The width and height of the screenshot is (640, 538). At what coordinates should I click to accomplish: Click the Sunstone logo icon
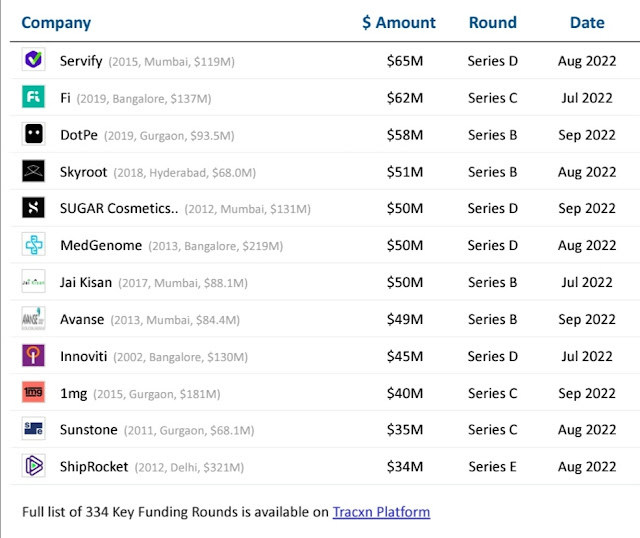pos(33,429)
